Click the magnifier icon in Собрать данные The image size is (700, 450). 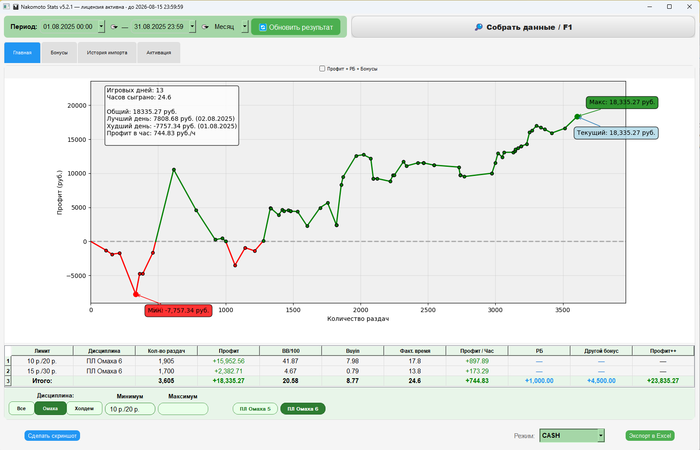[x=479, y=27]
